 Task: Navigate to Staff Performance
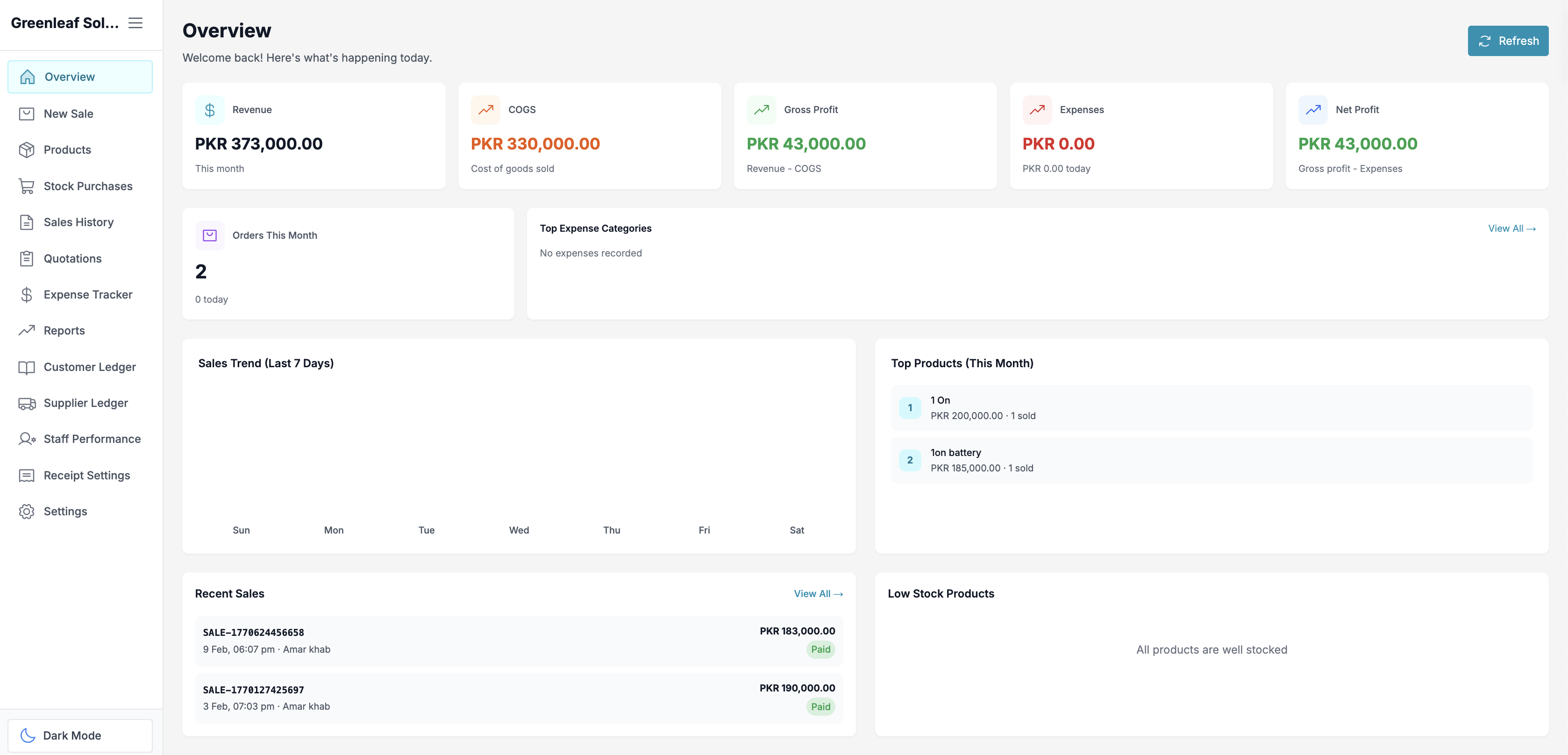pyautogui.click(x=80, y=439)
